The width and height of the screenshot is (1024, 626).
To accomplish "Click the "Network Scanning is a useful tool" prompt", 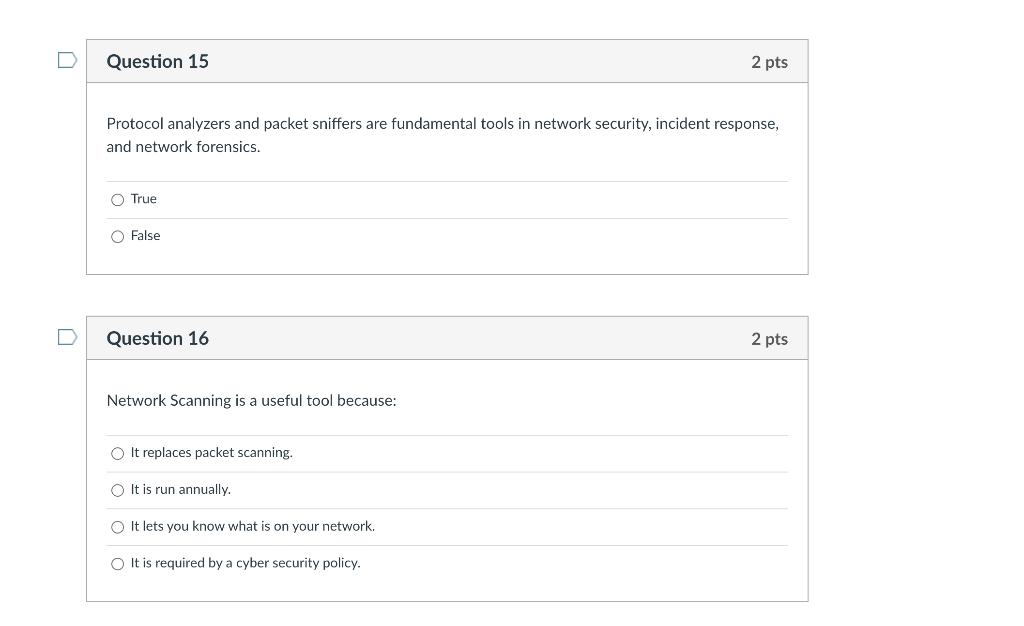I will click(251, 400).
